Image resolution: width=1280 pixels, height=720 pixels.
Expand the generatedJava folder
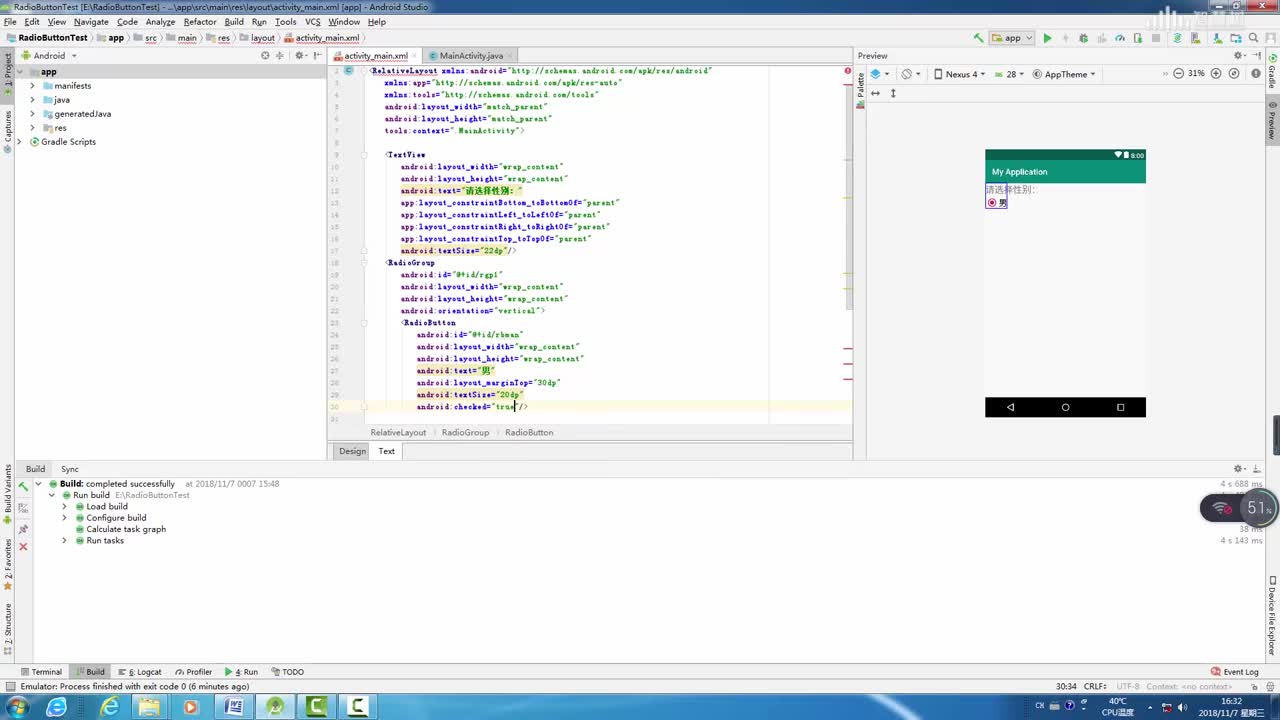tap(32, 114)
